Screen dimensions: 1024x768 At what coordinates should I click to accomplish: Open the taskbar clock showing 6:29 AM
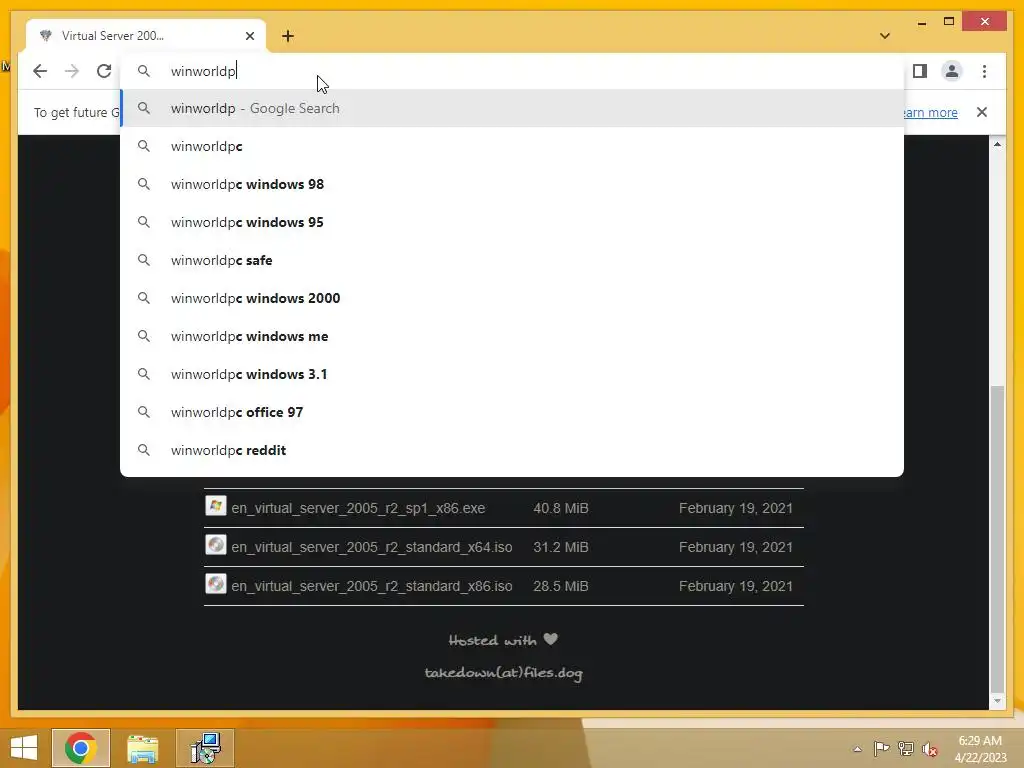pyautogui.click(x=980, y=749)
